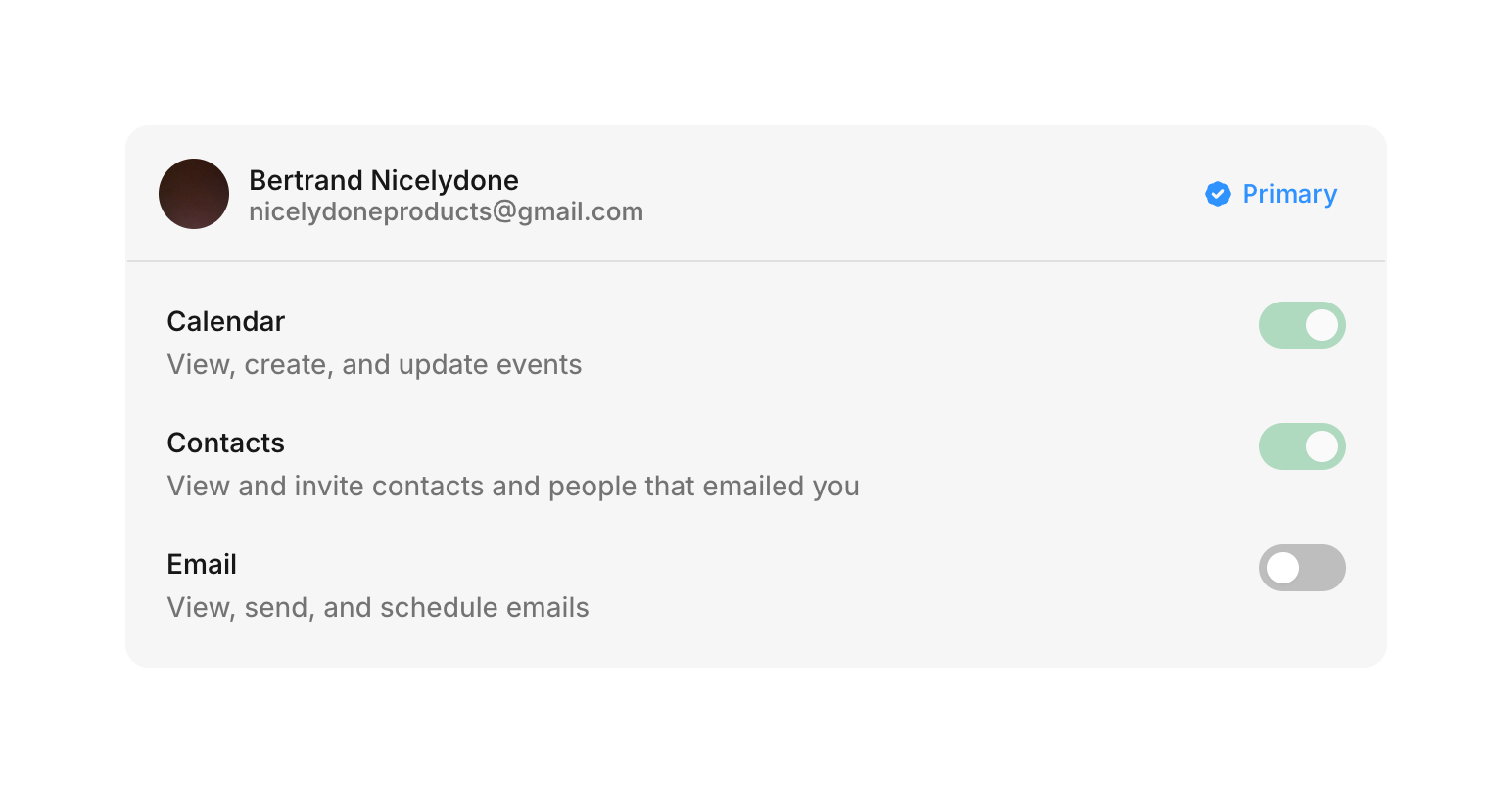Click the green track of Calendar switch
This screenshot has height=793, width=1512.
point(1279,325)
